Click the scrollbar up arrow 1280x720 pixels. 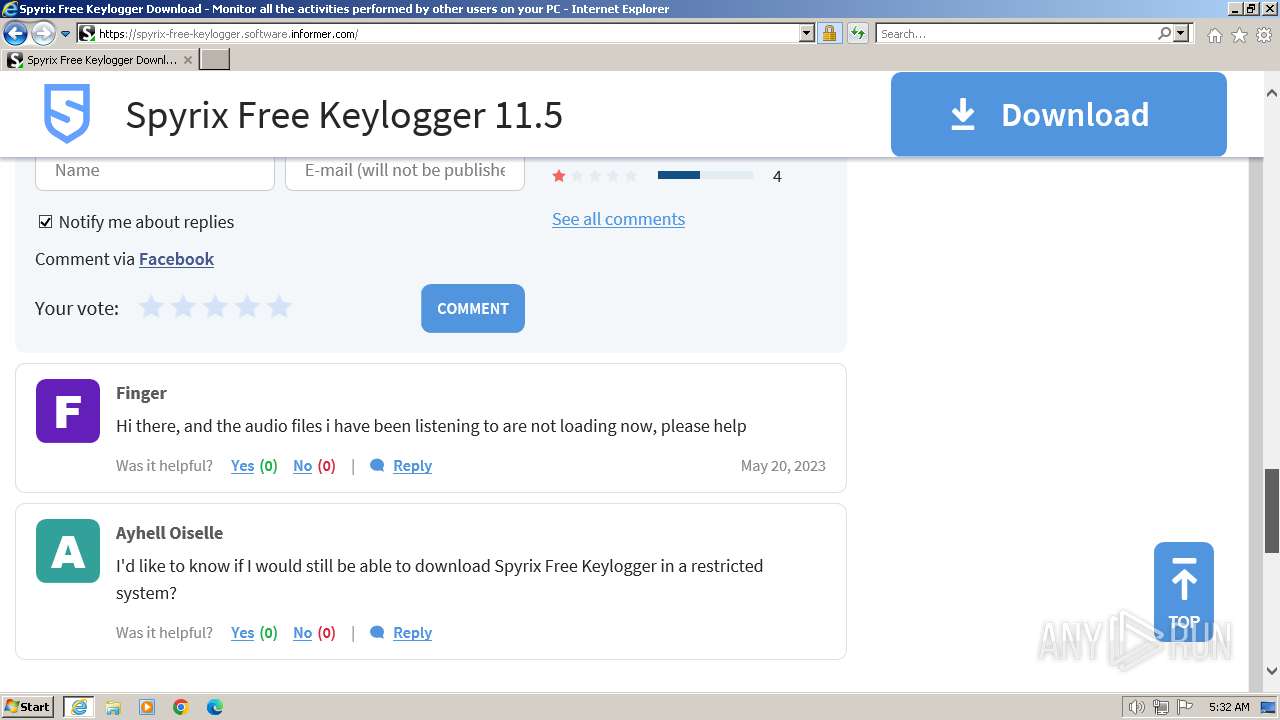[1272, 93]
